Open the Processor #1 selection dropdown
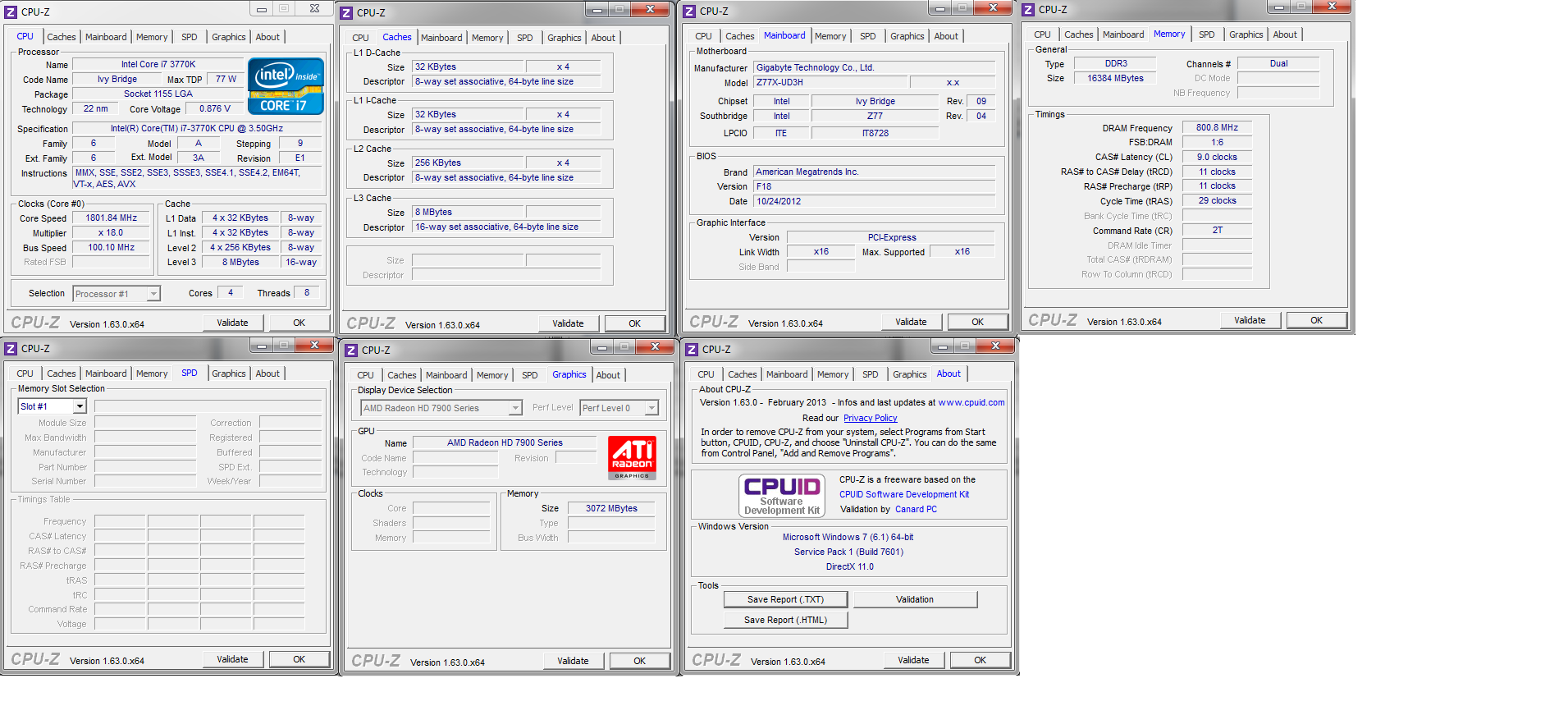Viewport: 1568px width, 715px height. 153,294
